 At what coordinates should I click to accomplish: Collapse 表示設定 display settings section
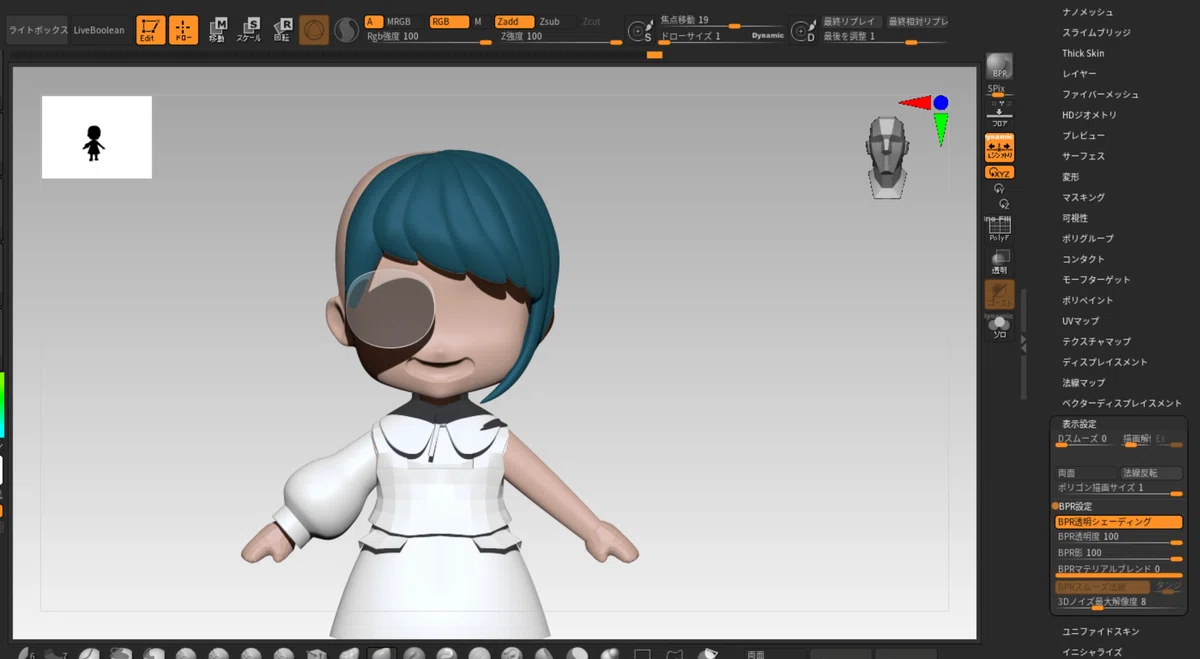point(1079,424)
